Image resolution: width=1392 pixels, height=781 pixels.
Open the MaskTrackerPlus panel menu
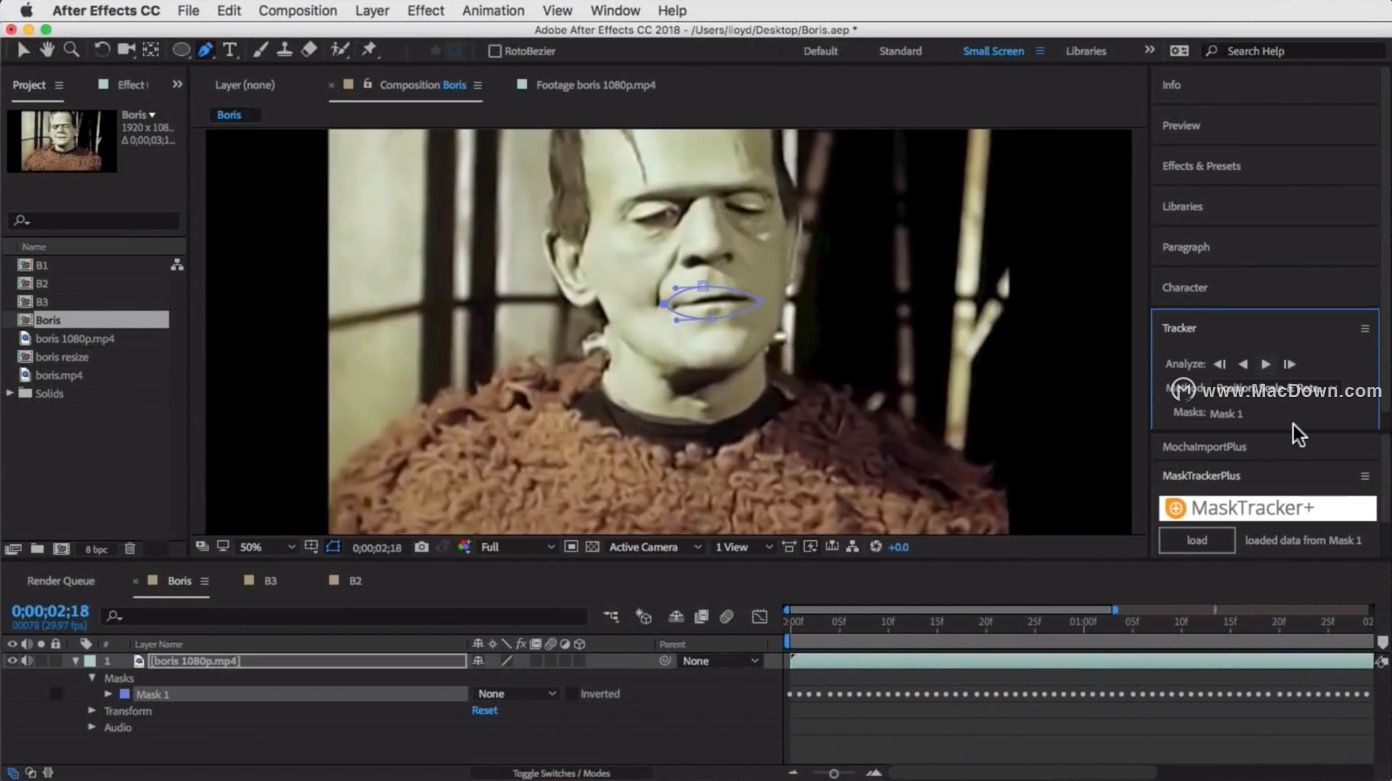pyautogui.click(x=1365, y=476)
